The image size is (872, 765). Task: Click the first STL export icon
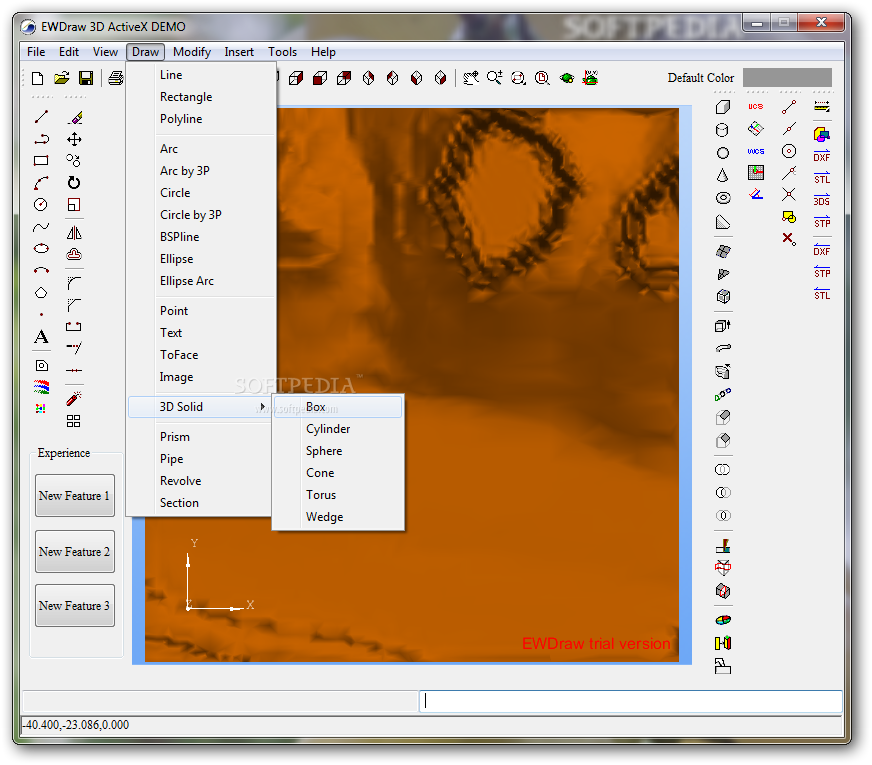coord(822,178)
